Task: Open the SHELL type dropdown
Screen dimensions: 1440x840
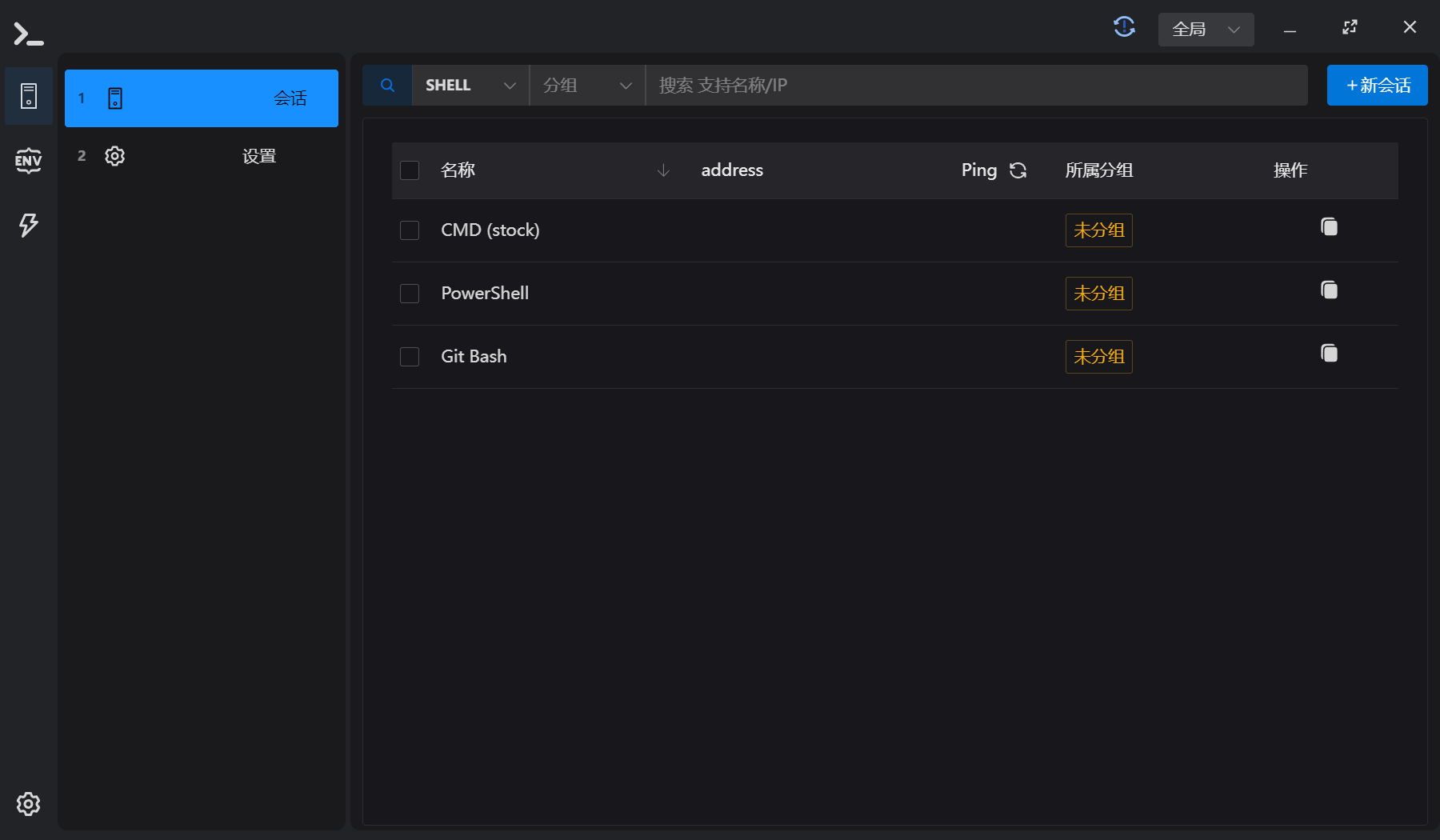Action: point(470,86)
